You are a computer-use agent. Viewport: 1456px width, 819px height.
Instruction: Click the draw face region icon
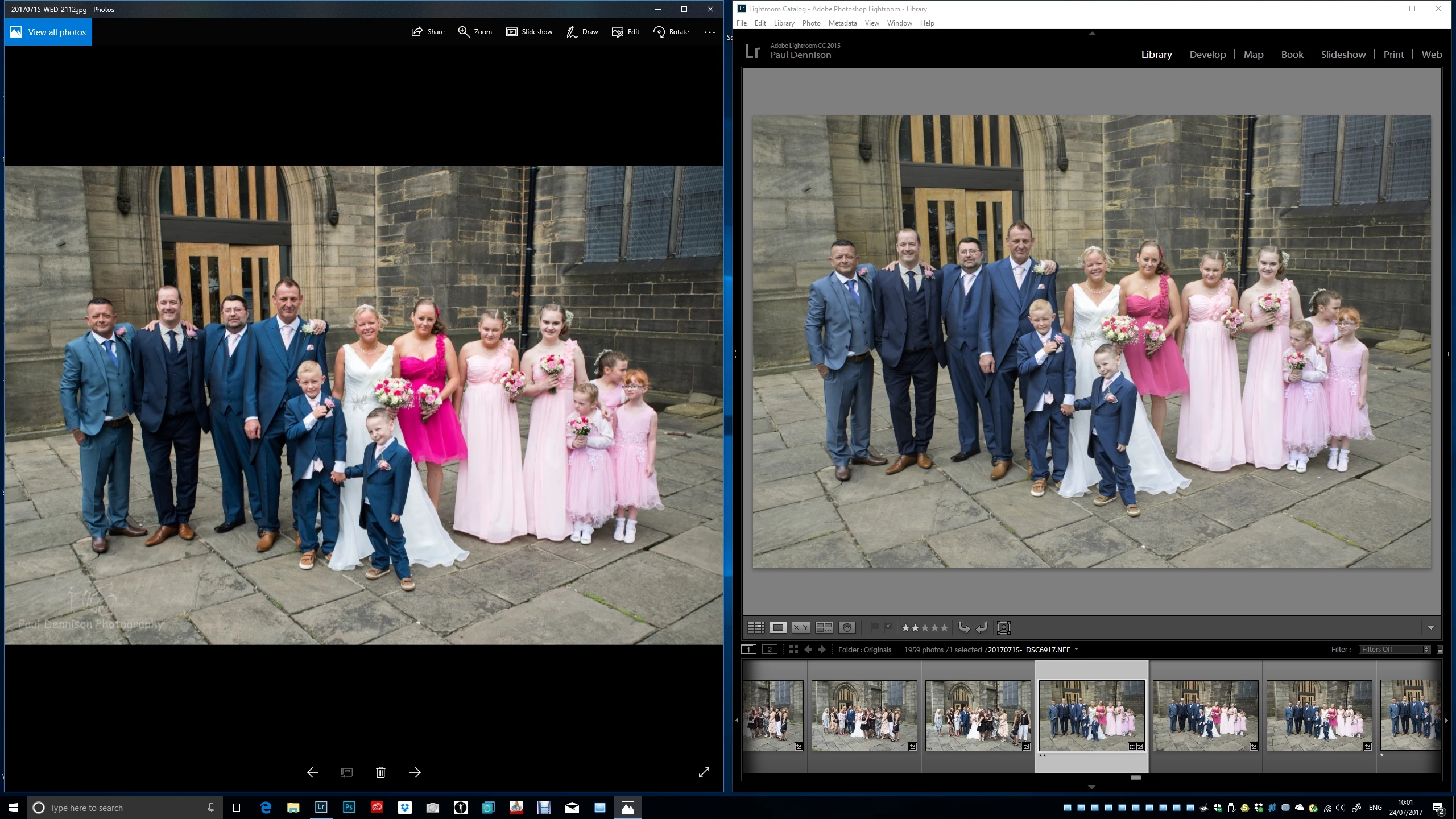[x=1004, y=628]
